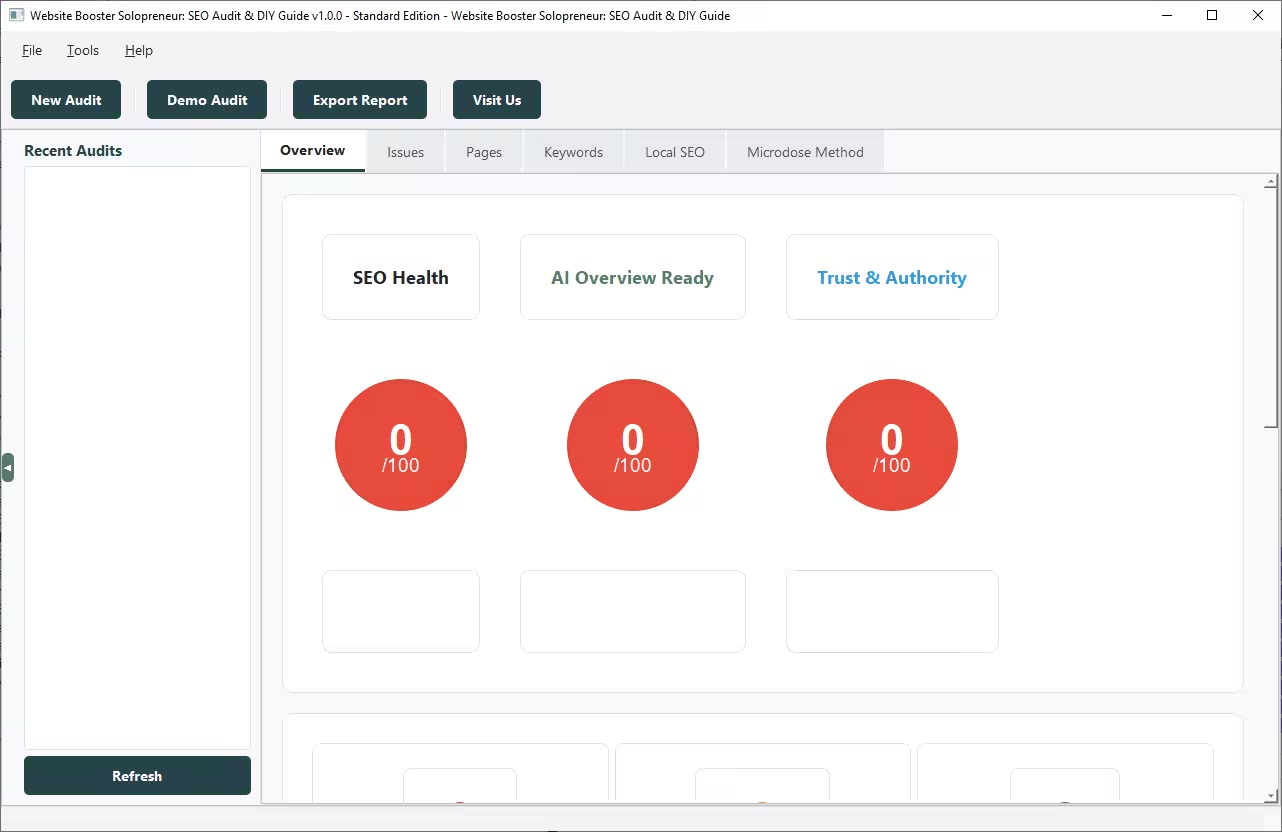Viewport: 1282px width, 832px height.
Task: Click the scrollbar down arrow
Action: pos(1271,795)
